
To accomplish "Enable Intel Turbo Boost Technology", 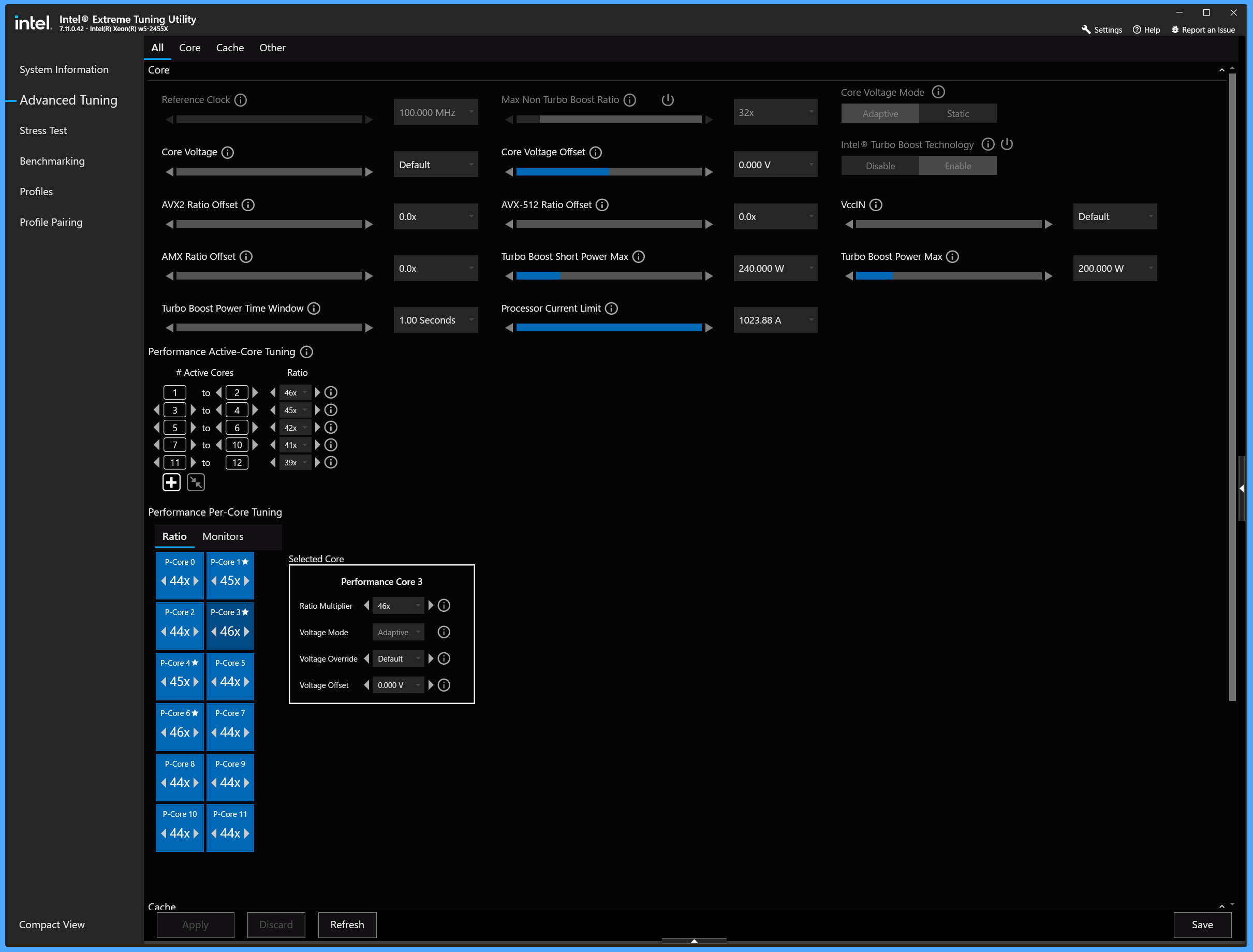I will (x=957, y=166).
